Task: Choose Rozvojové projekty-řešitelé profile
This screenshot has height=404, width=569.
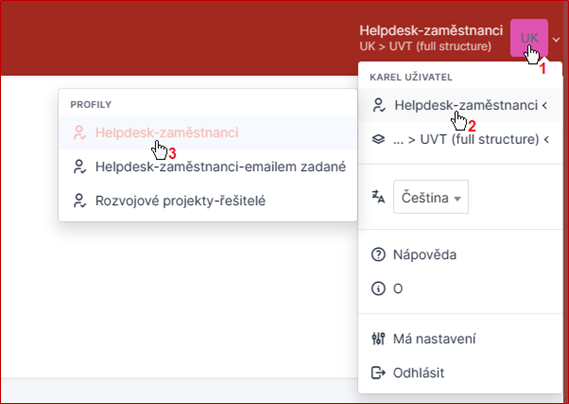Action: click(208, 200)
